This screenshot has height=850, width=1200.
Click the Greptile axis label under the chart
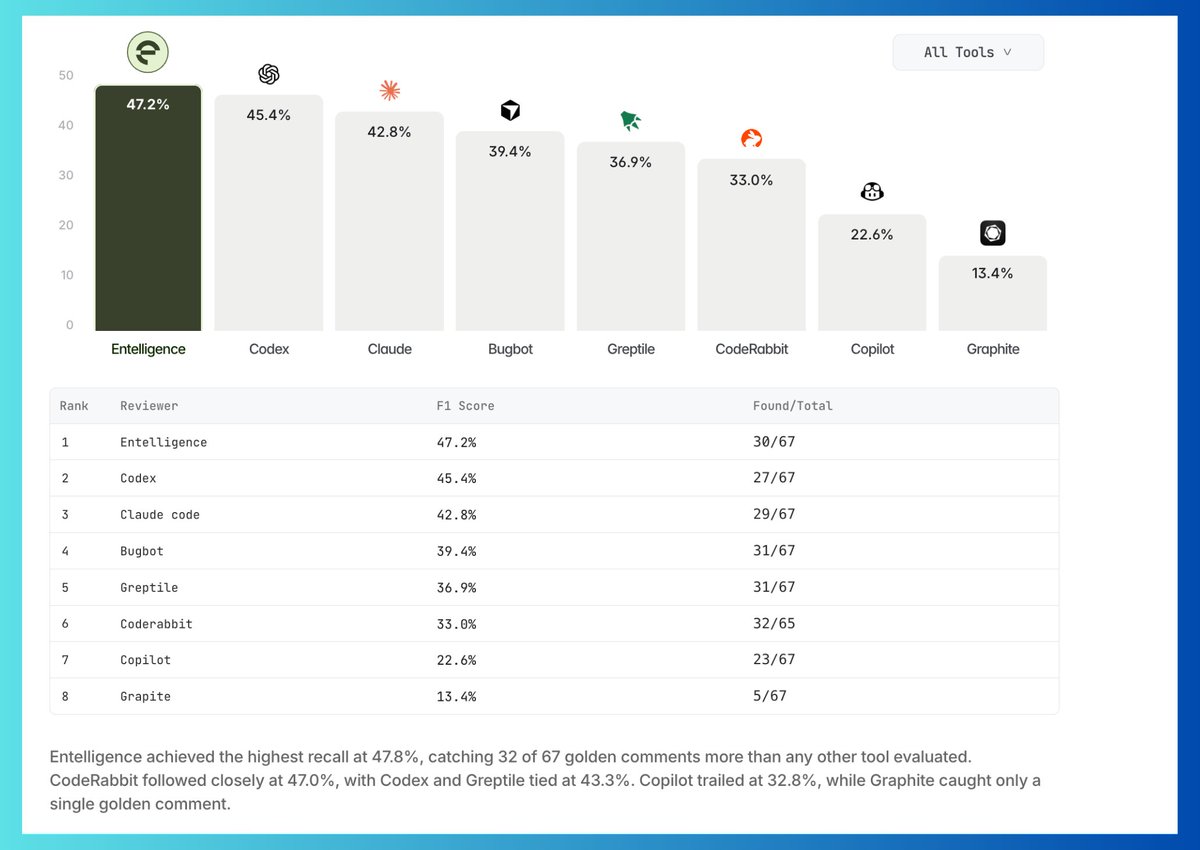pyautogui.click(x=631, y=349)
